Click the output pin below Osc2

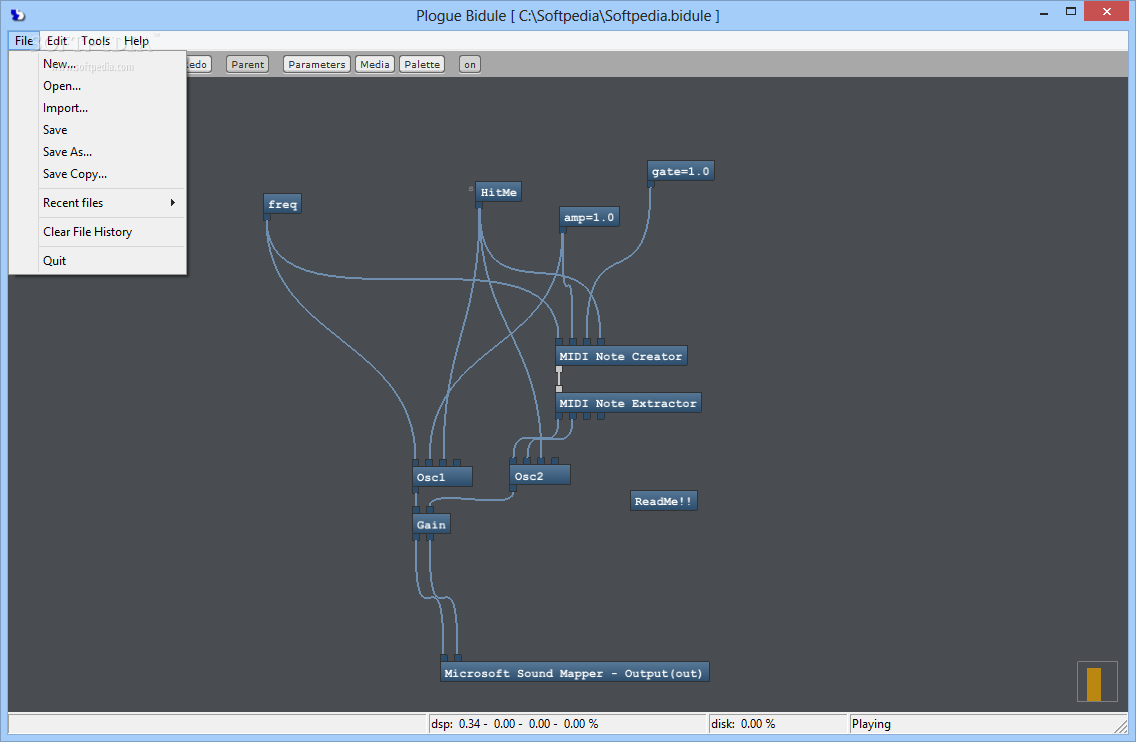[513, 488]
